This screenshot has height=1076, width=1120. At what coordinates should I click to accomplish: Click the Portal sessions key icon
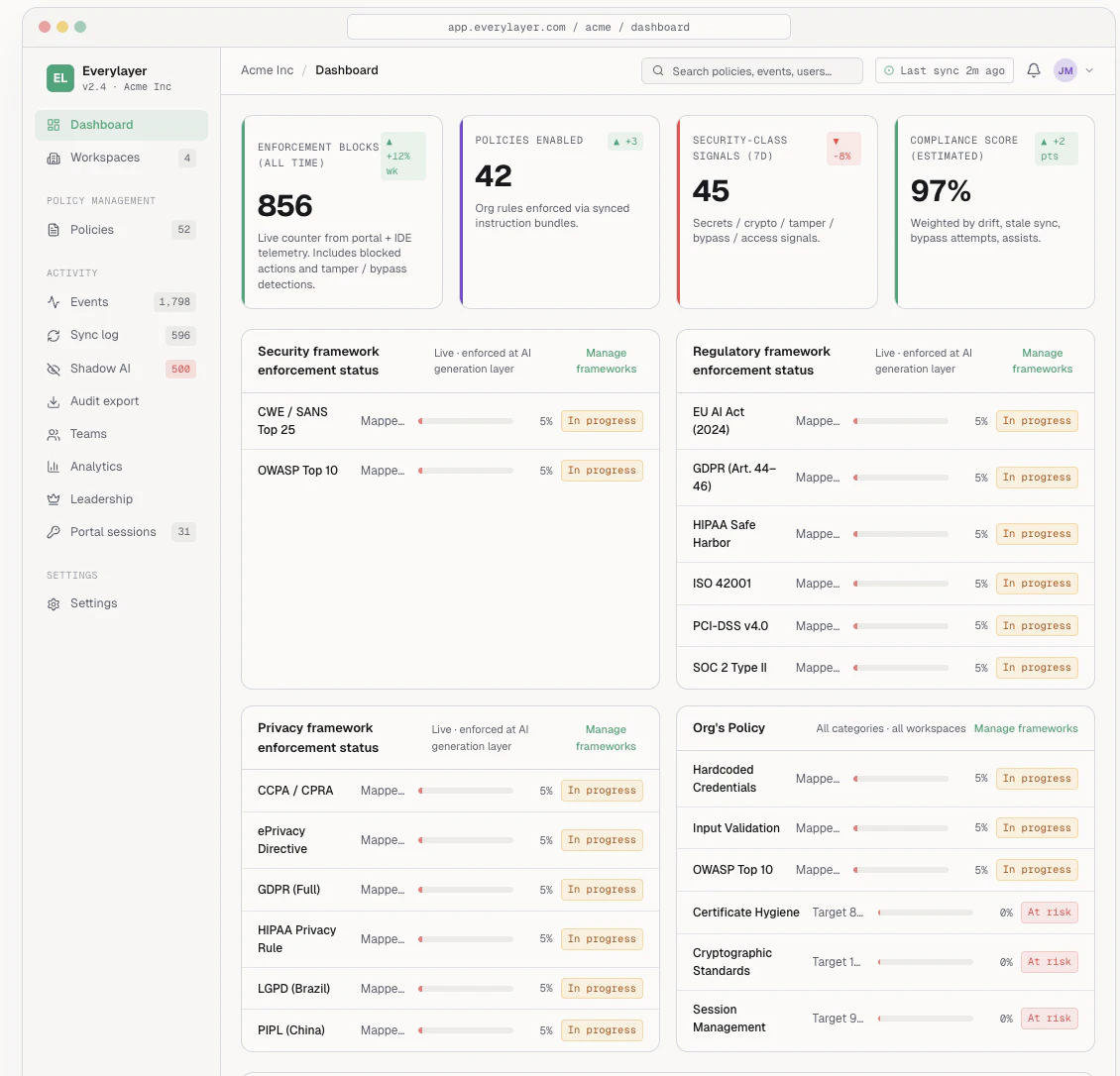pyautogui.click(x=53, y=532)
